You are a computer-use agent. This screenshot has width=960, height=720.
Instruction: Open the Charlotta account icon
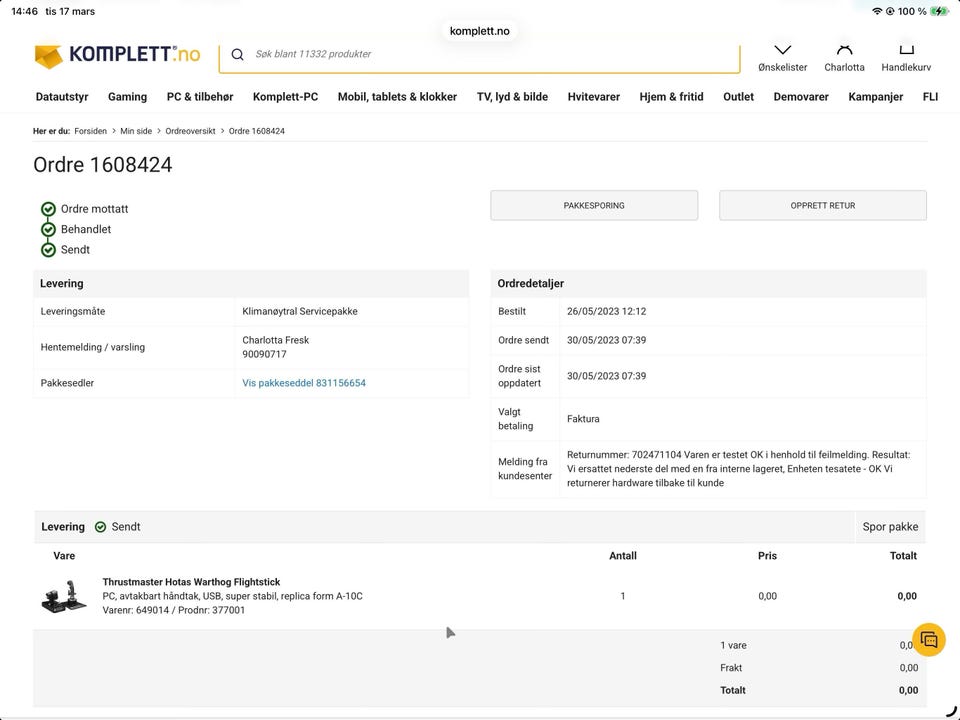tap(844, 50)
